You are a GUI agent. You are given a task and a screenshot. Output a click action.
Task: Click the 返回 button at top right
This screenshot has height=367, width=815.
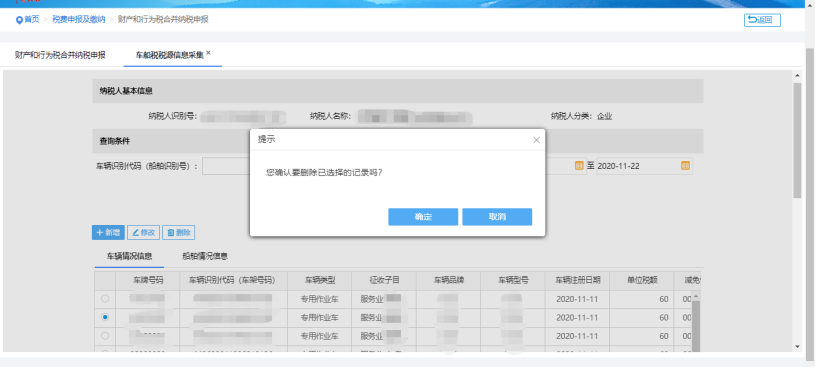point(762,20)
